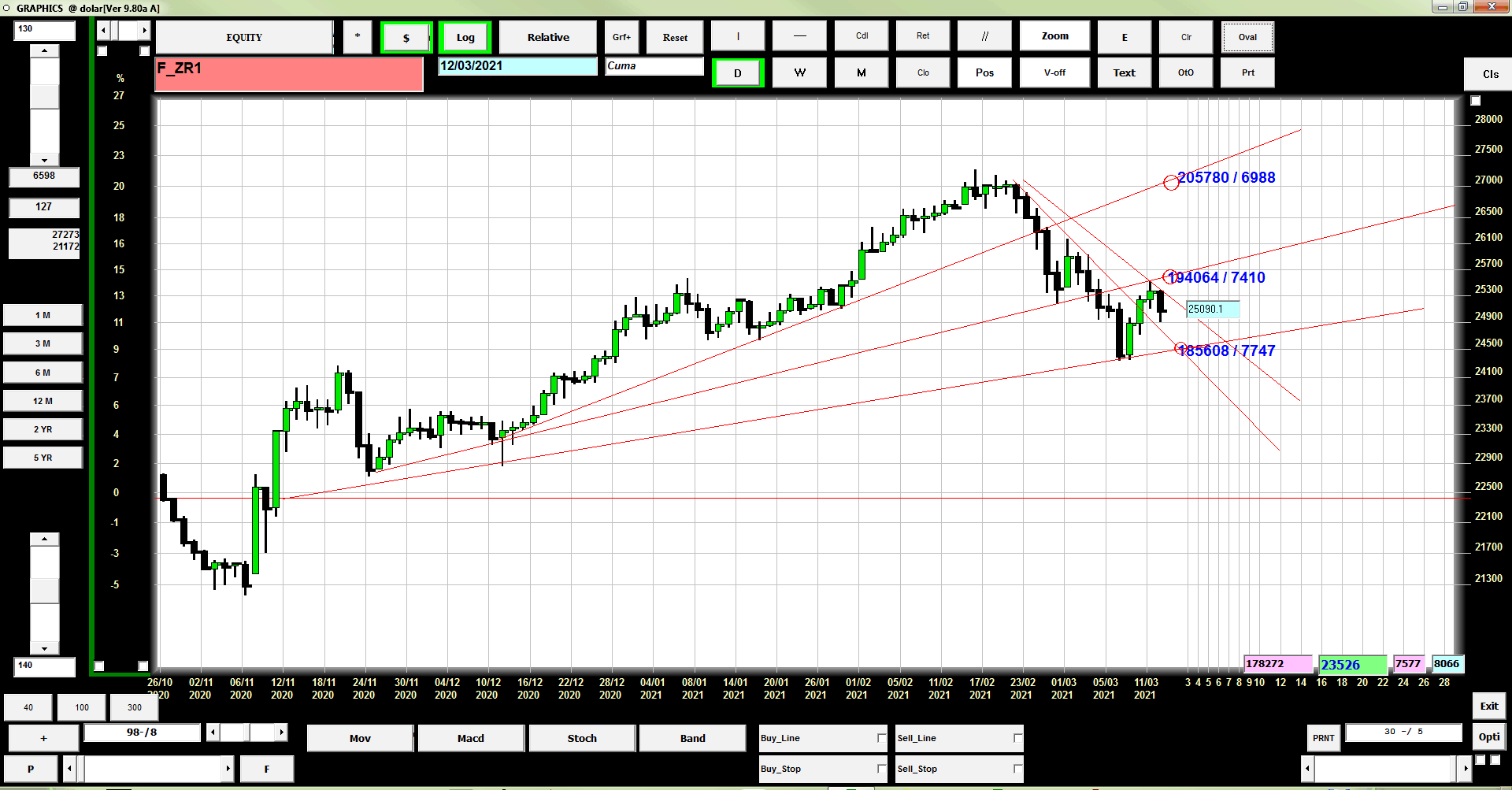
Task: Click the asterisk button next to EQUITY
Action: [357, 37]
